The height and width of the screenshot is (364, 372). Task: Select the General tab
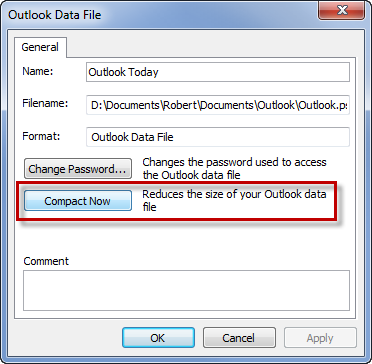tap(40, 47)
